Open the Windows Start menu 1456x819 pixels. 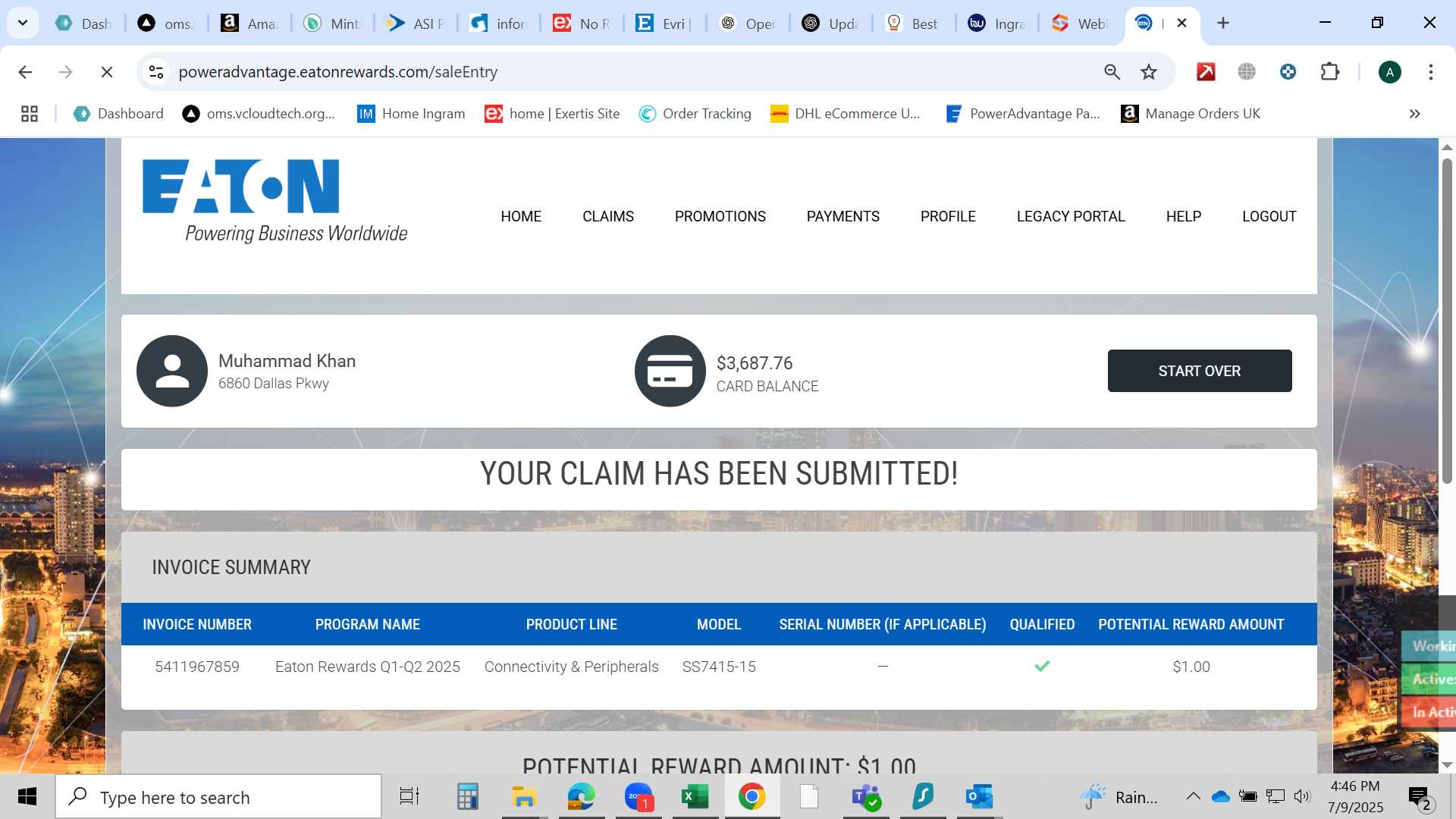27,797
